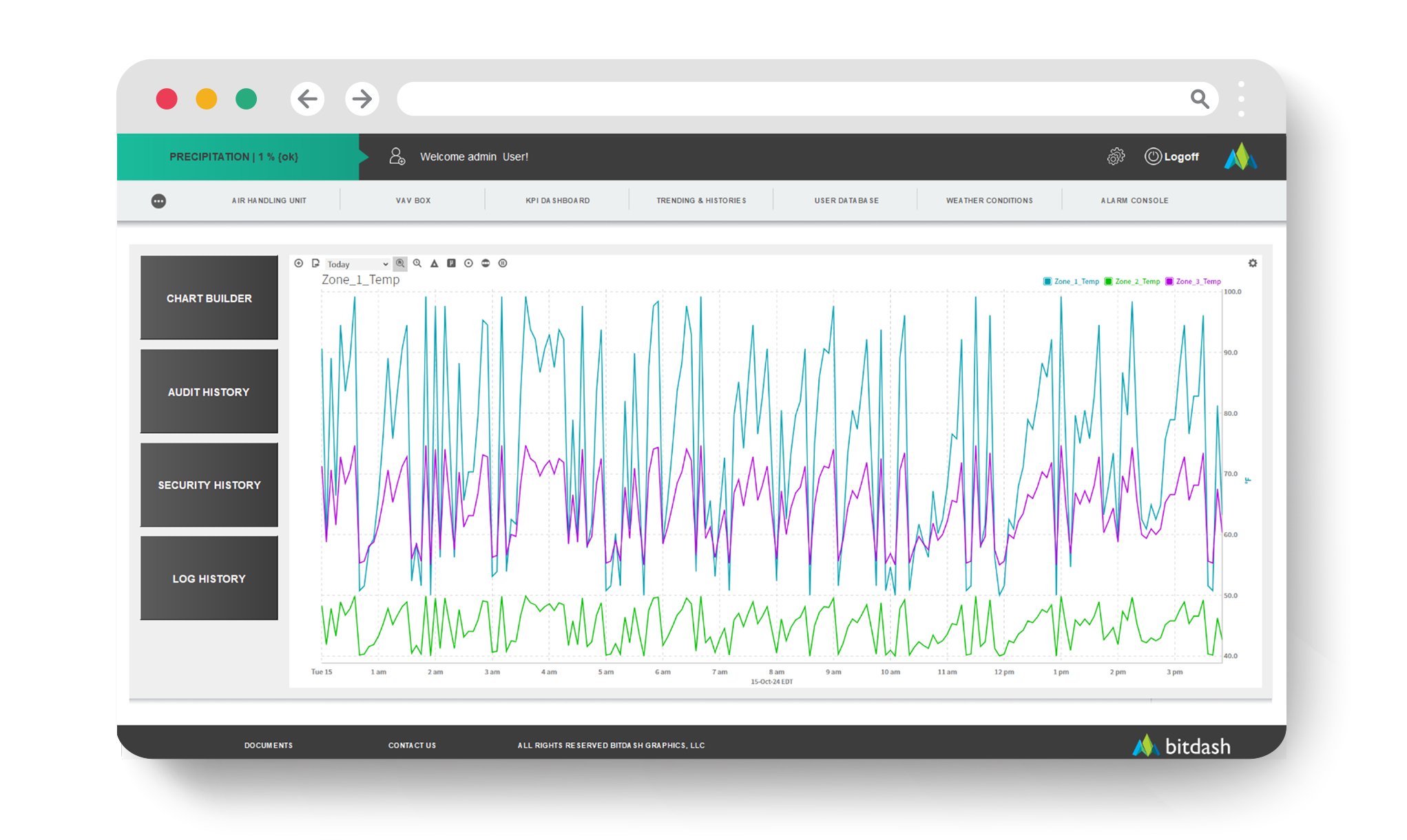Click the 12 pm time axis label
The height and width of the screenshot is (840, 1407).
click(x=1004, y=672)
